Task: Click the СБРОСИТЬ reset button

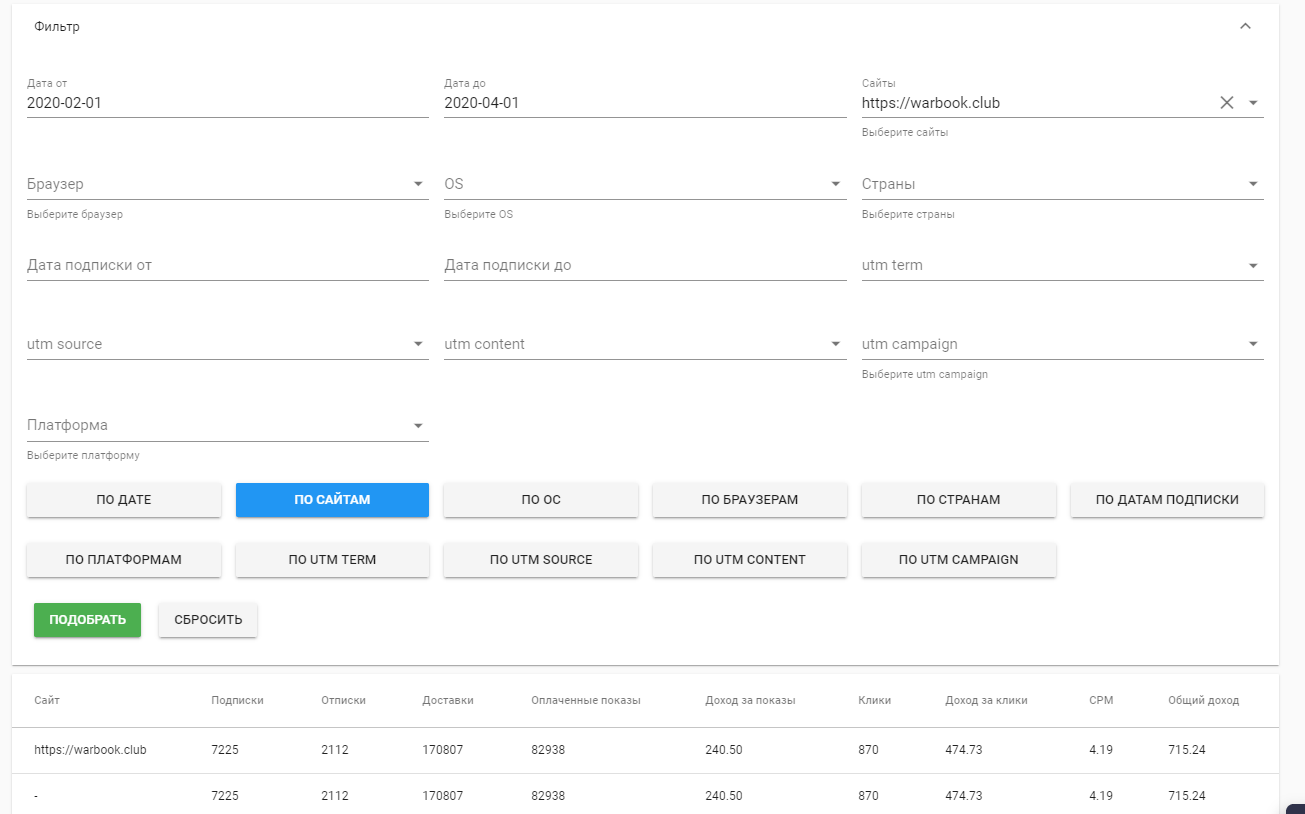Action: (208, 620)
